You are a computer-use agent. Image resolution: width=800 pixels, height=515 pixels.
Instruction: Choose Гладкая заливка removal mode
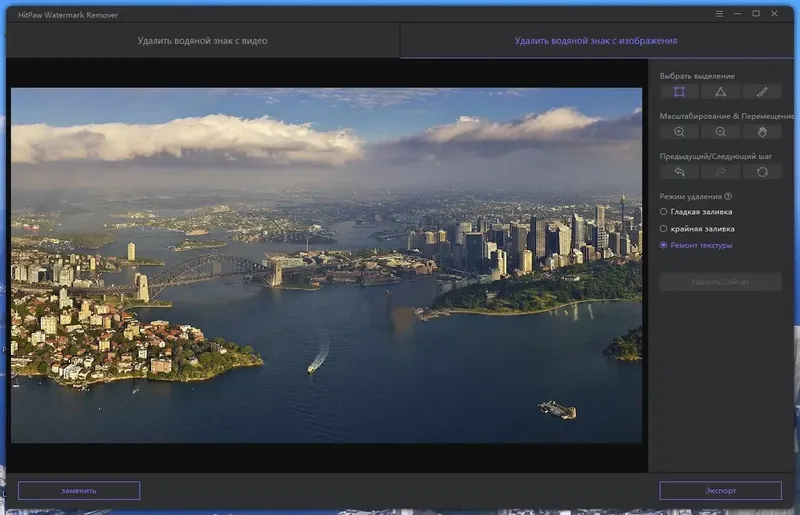point(696,212)
